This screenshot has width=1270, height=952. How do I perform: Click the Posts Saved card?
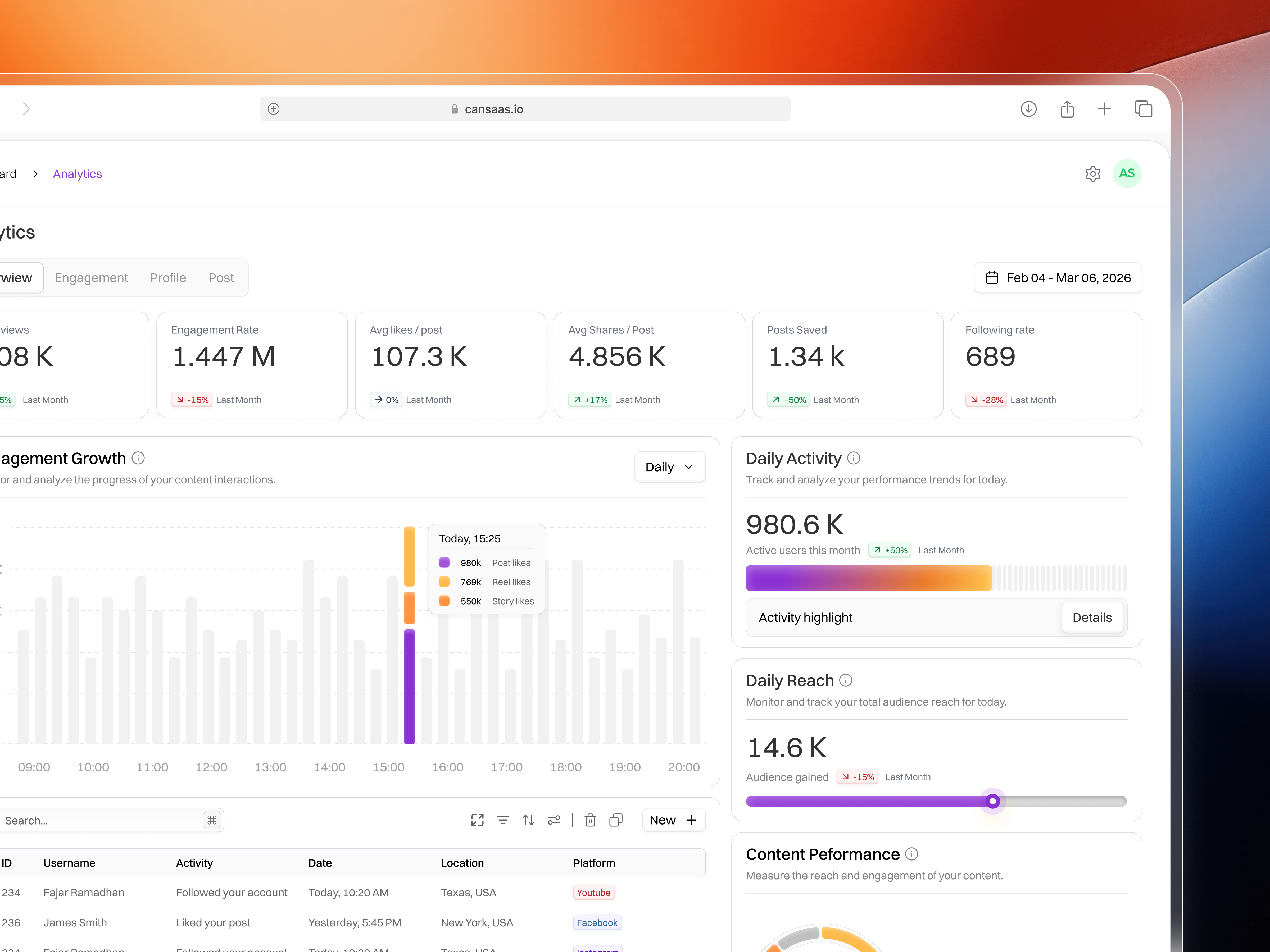(x=848, y=364)
